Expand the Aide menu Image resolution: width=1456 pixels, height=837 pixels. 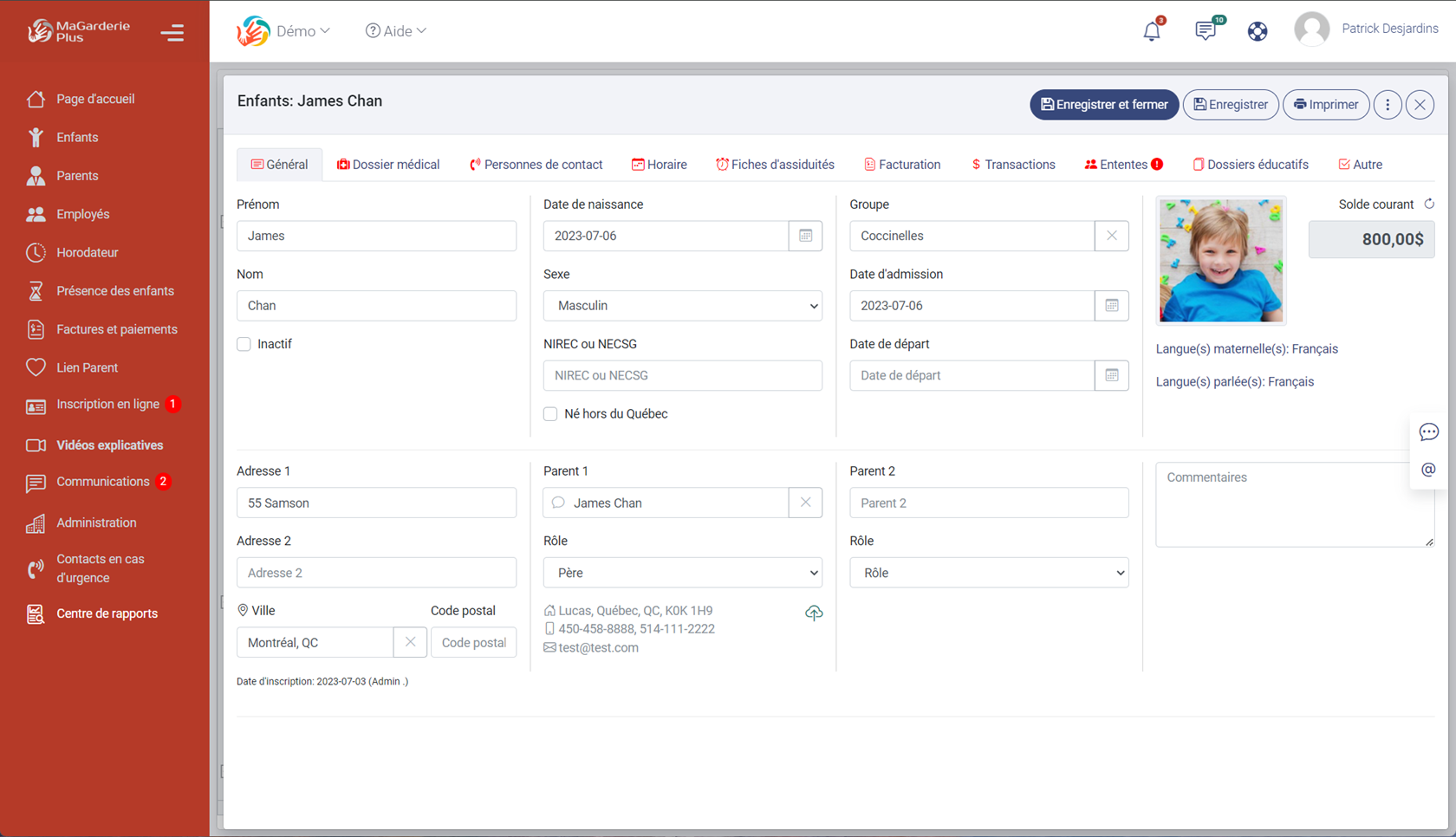pyautogui.click(x=395, y=30)
